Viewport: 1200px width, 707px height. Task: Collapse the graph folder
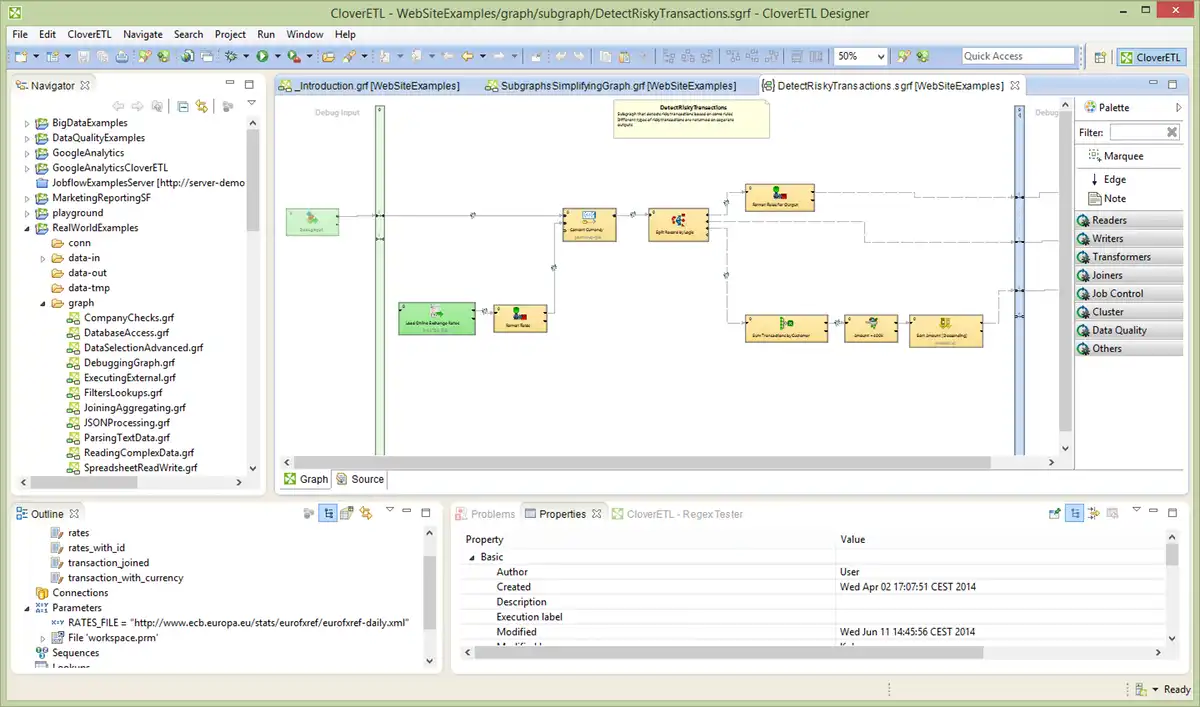(43, 303)
